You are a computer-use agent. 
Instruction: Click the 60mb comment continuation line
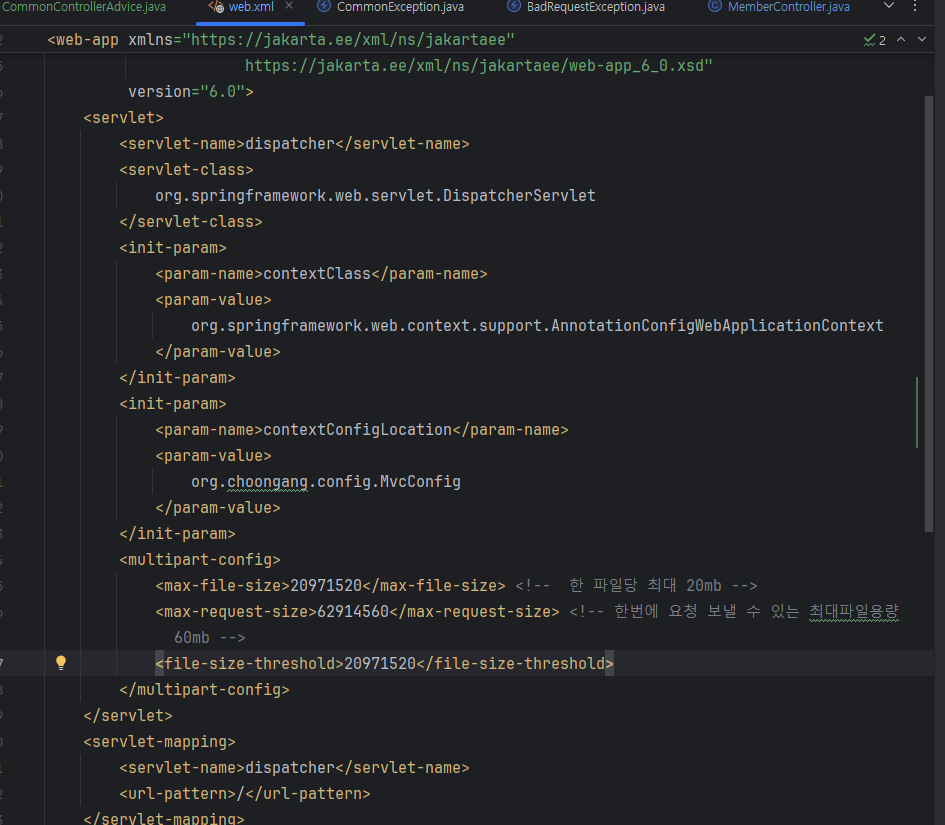210,638
